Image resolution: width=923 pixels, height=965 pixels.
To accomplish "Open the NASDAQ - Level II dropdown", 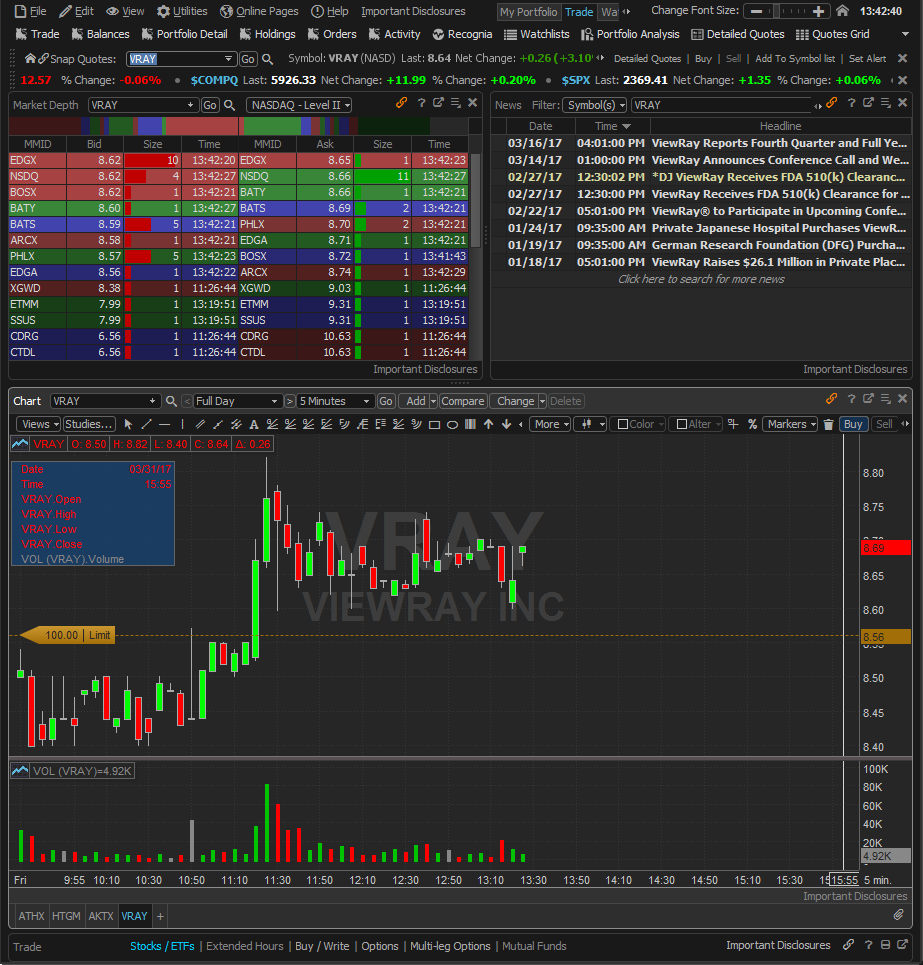I will tap(299, 105).
